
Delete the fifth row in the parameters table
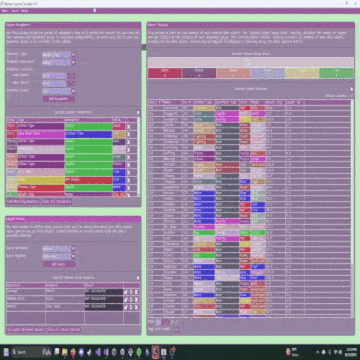(x=128, y=157)
